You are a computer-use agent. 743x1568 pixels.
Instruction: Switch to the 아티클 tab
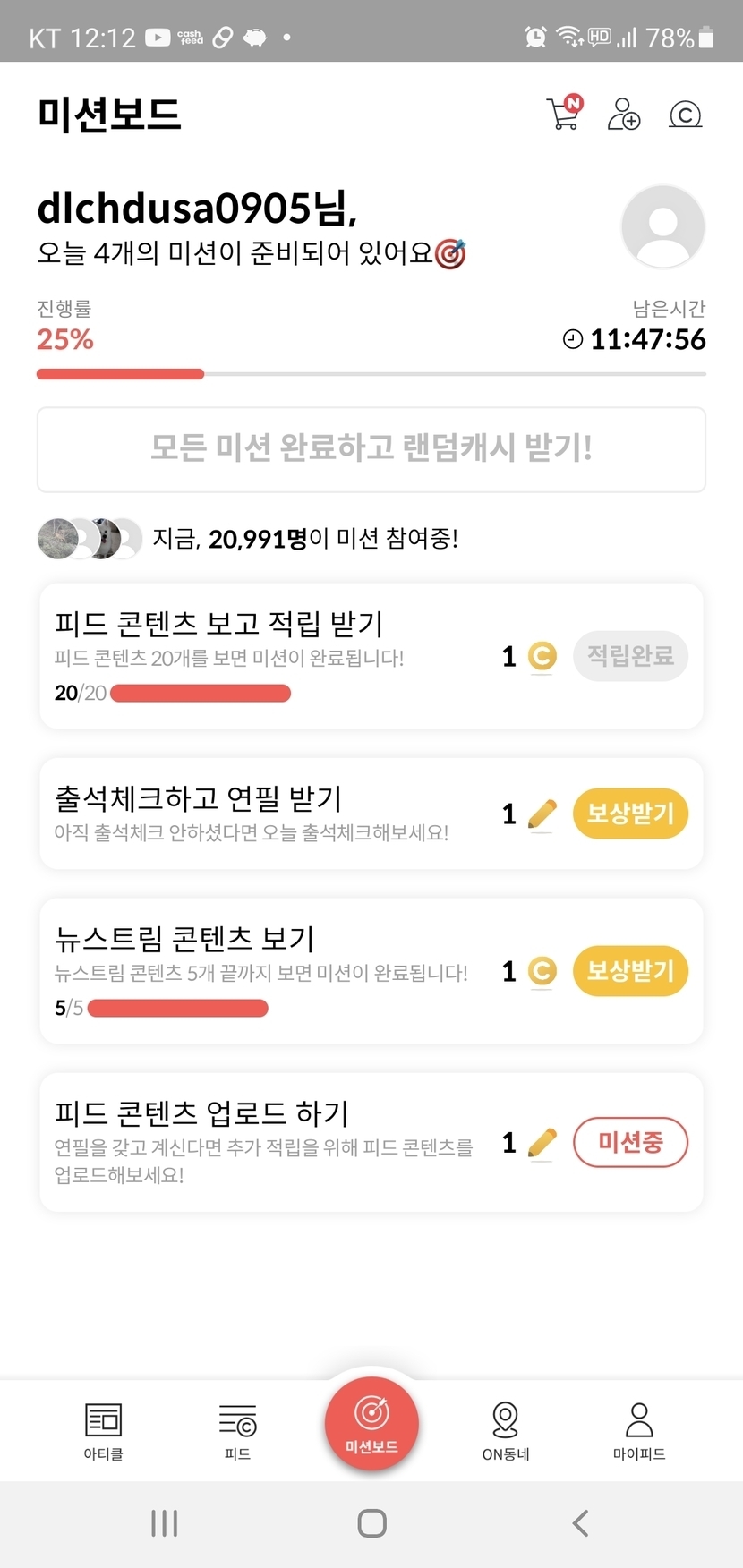(x=103, y=1430)
